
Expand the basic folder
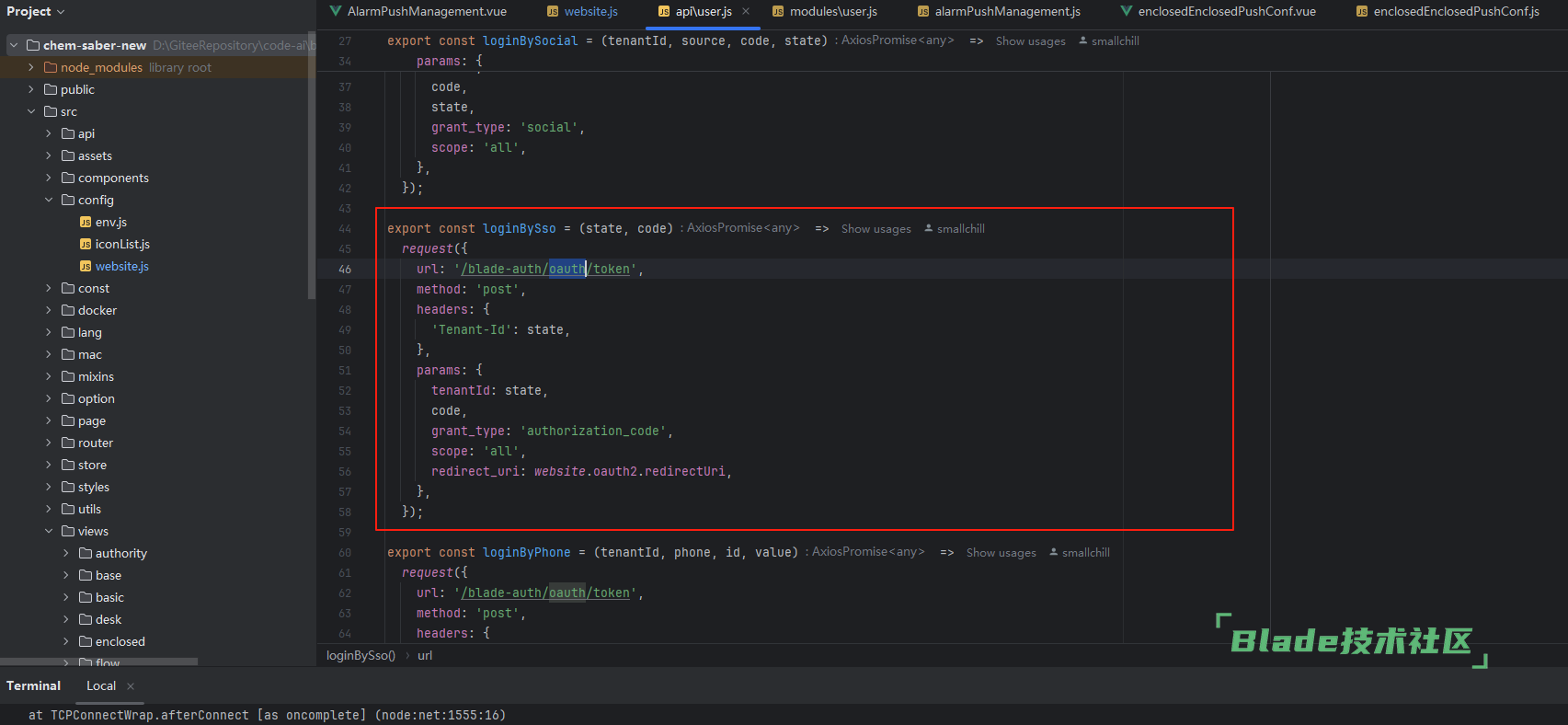(66, 597)
